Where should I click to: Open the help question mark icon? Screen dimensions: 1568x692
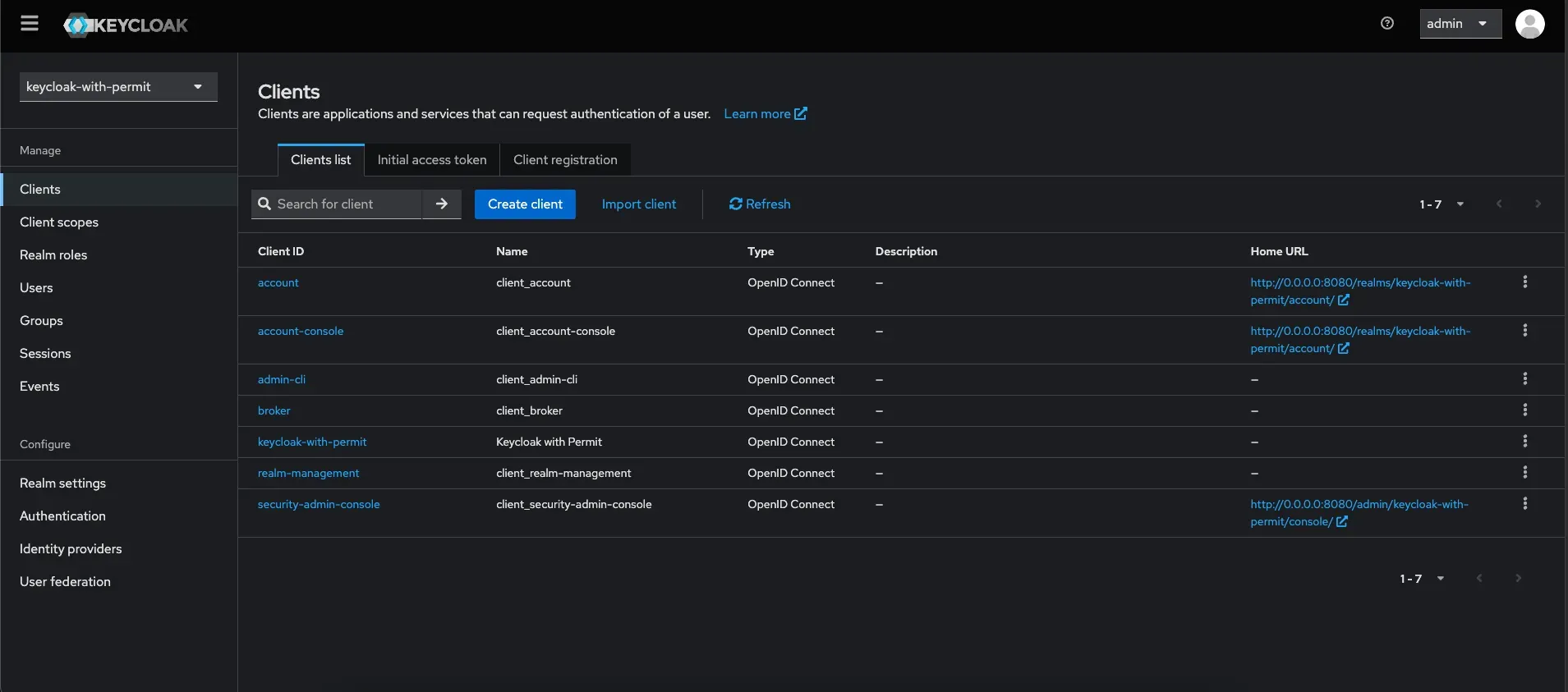(x=1387, y=24)
